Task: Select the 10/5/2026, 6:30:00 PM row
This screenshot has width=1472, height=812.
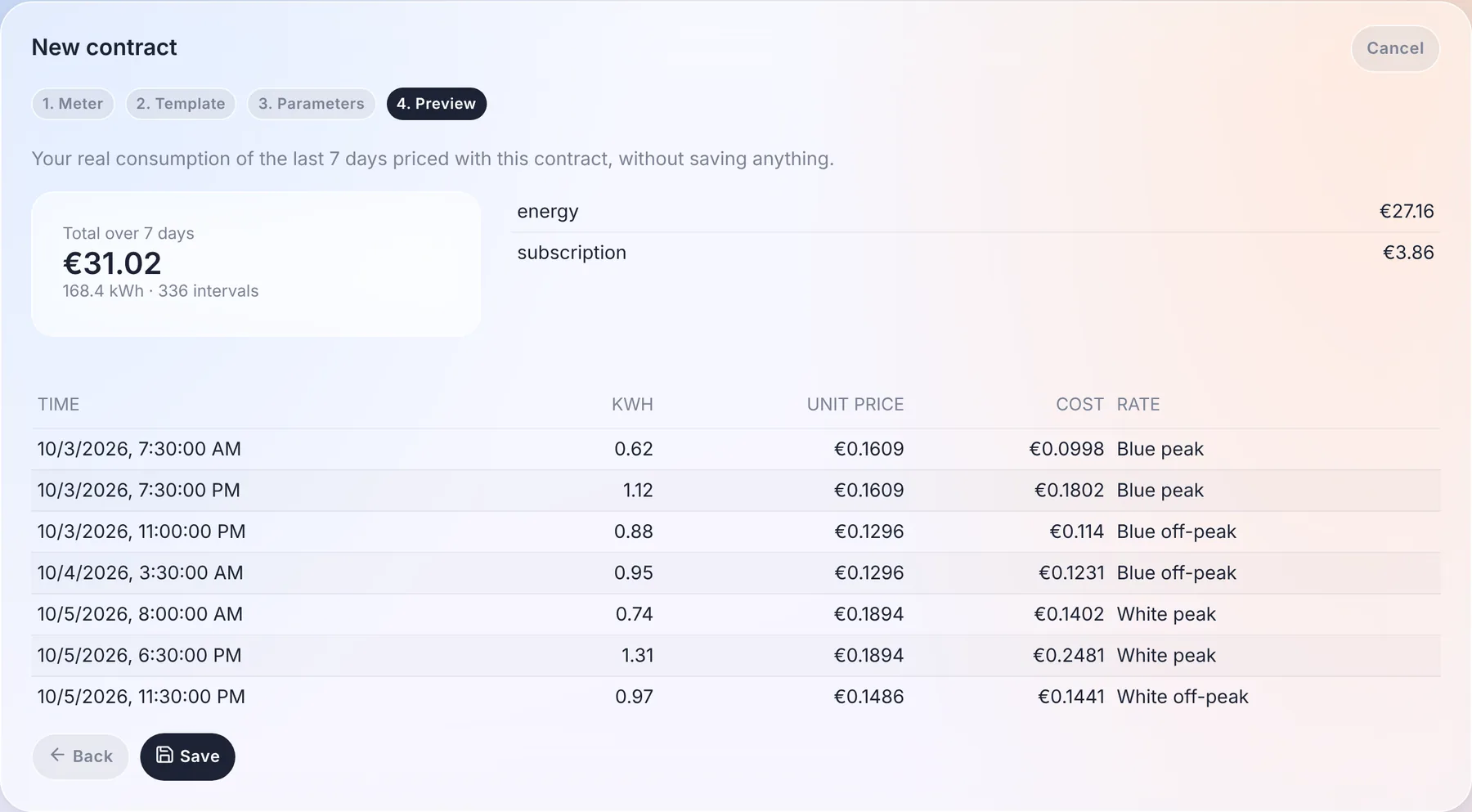Action: (x=736, y=655)
